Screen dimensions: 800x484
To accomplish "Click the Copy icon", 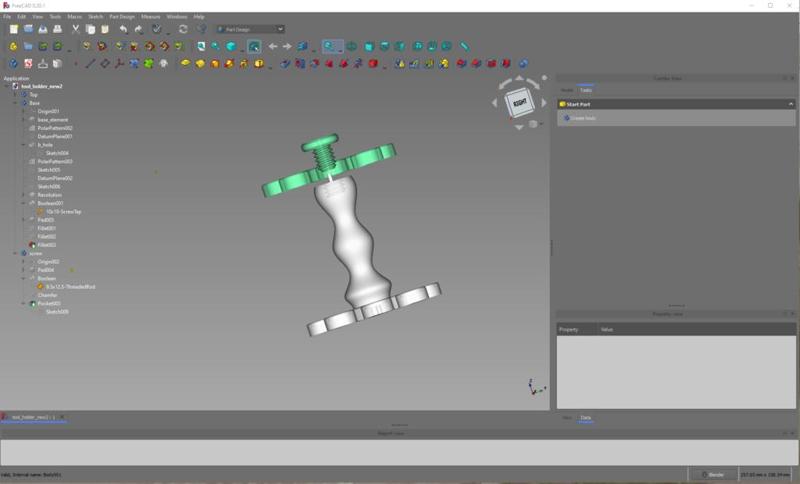I will (90, 29).
